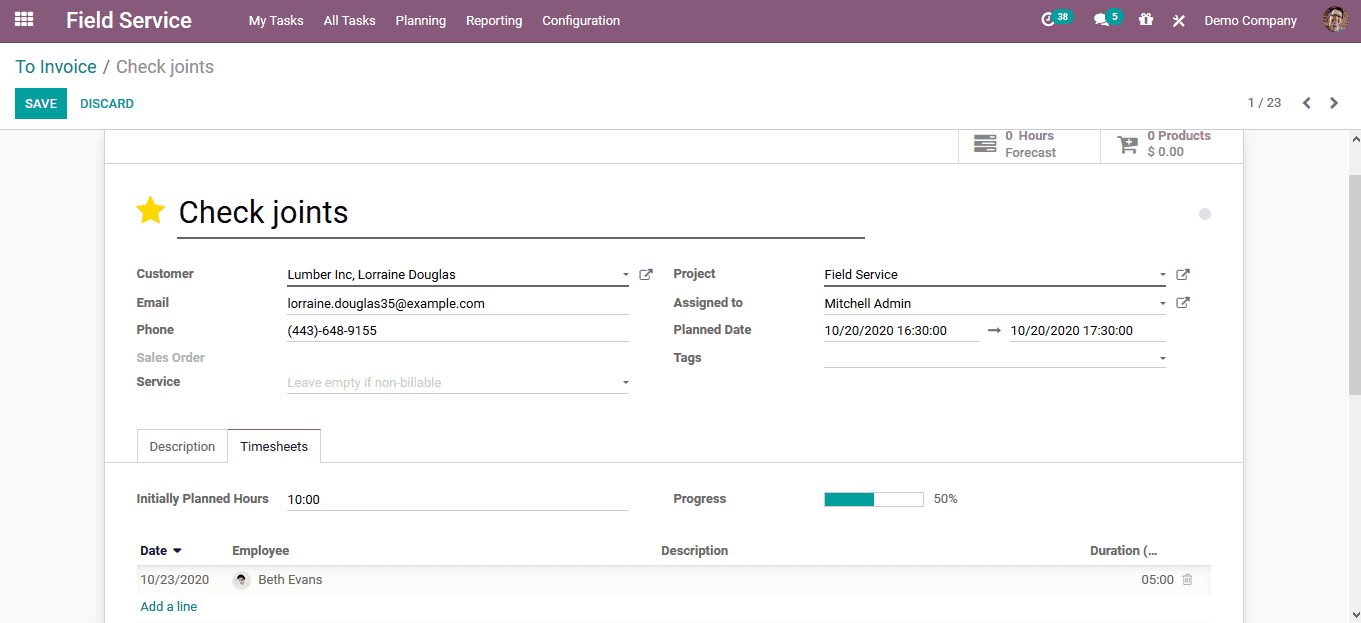Go to next record arrow
Viewport: 1361px width, 623px height.
point(1334,103)
